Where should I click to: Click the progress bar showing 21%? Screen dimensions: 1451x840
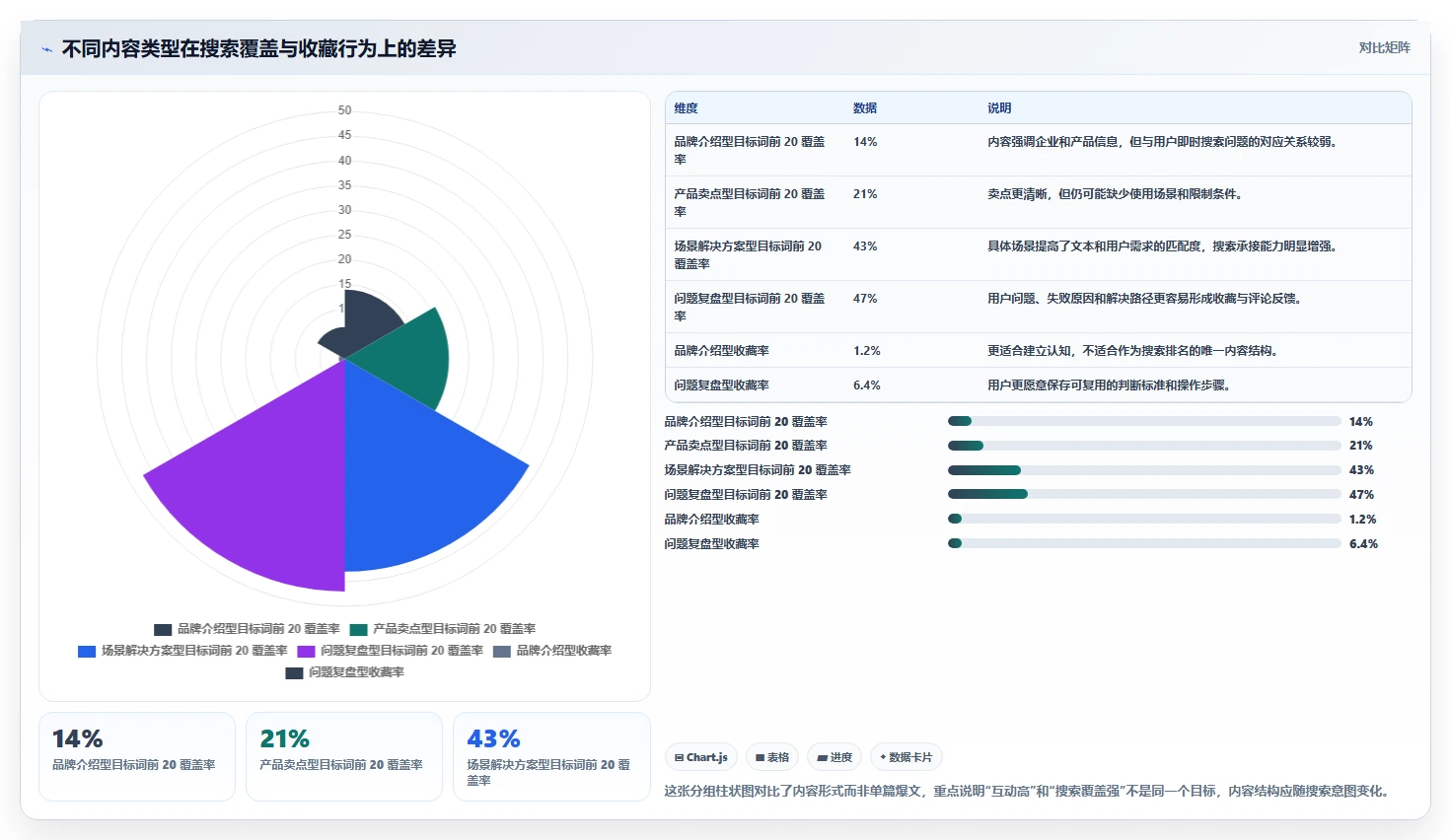pyautogui.click(x=1144, y=446)
